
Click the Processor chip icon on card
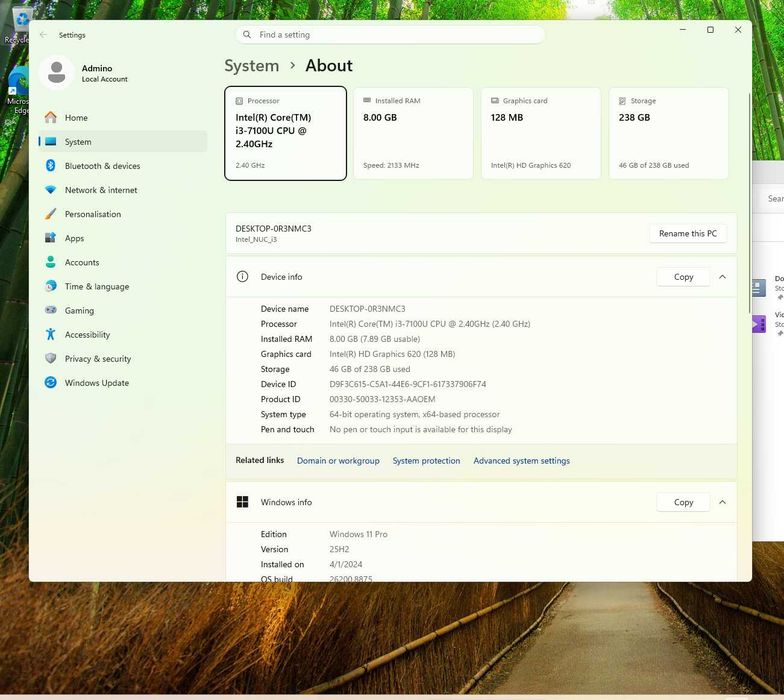[x=239, y=101]
